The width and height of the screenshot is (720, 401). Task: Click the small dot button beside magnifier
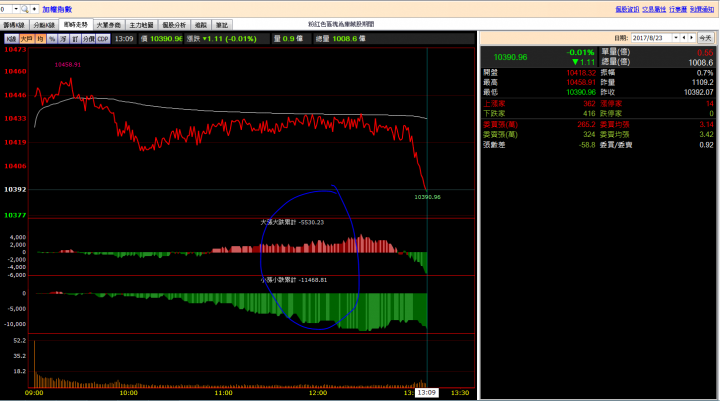[34, 9]
